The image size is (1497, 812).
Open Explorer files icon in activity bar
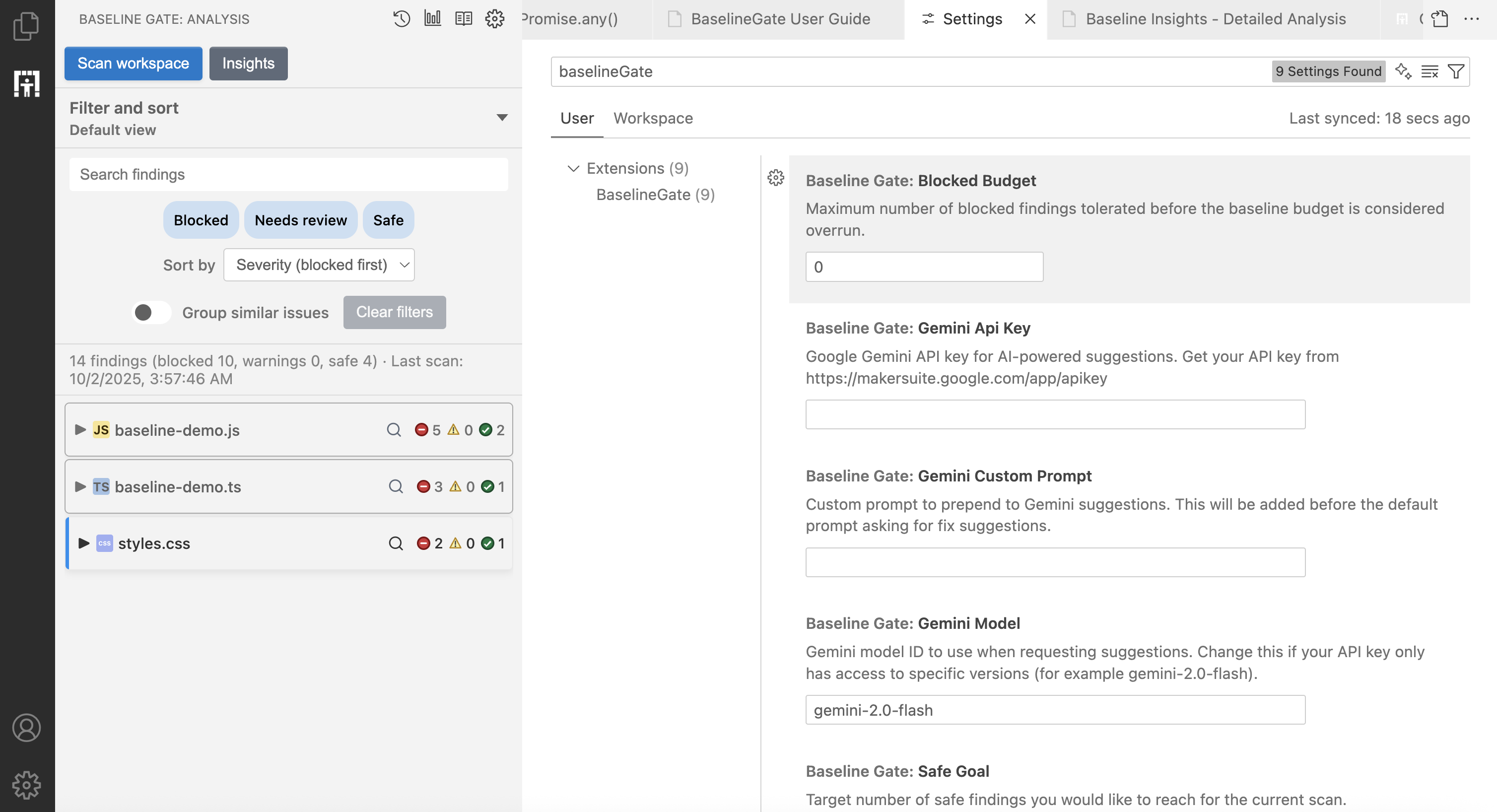click(x=27, y=26)
